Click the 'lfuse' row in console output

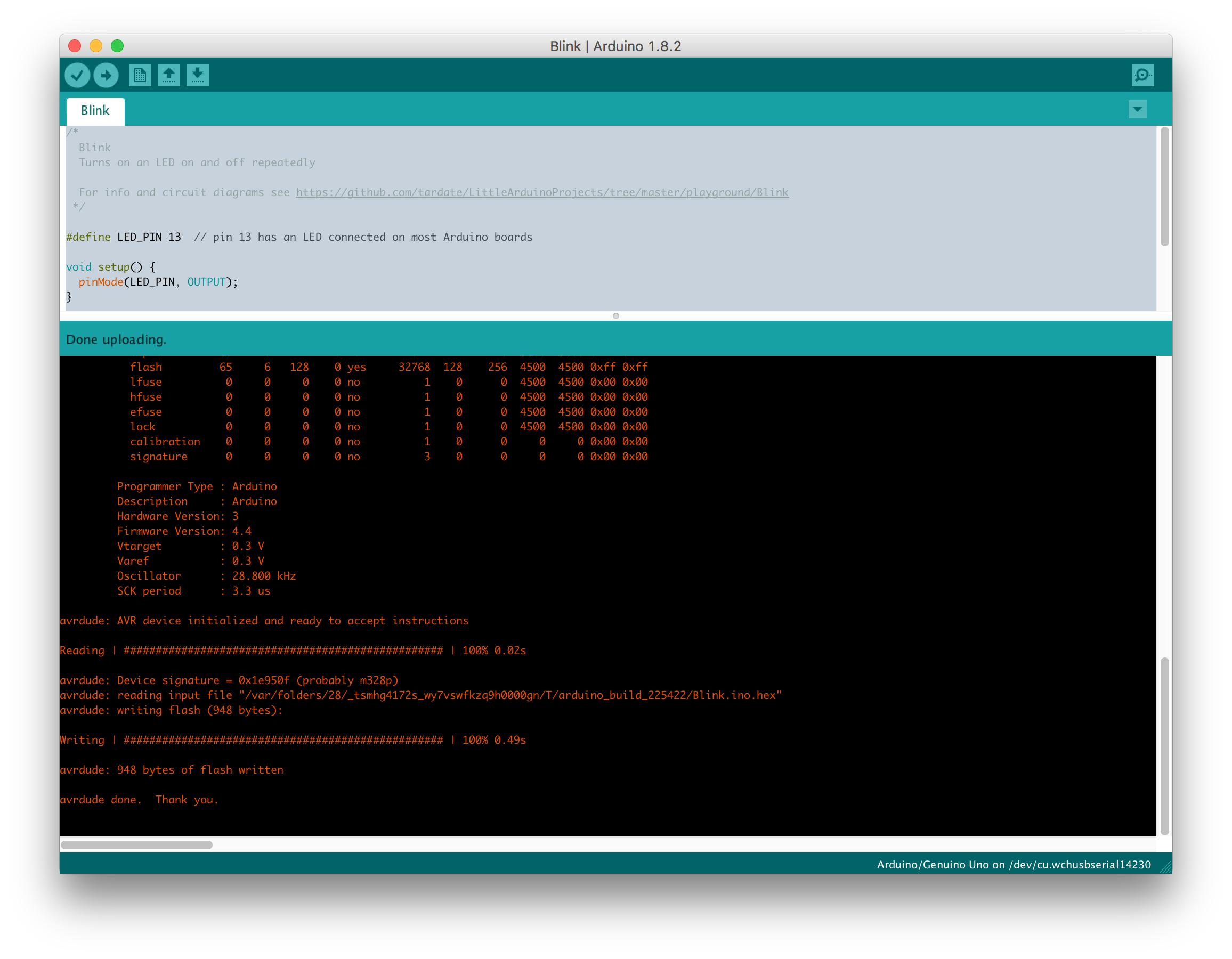(x=388, y=382)
